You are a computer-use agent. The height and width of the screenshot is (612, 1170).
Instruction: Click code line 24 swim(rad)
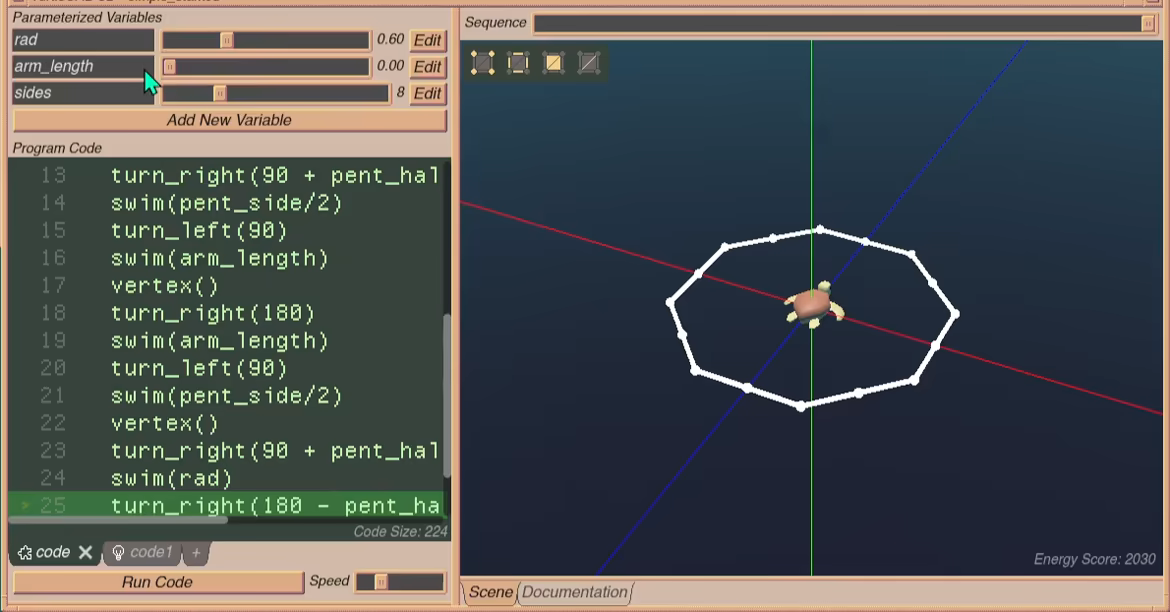[171, 478]
